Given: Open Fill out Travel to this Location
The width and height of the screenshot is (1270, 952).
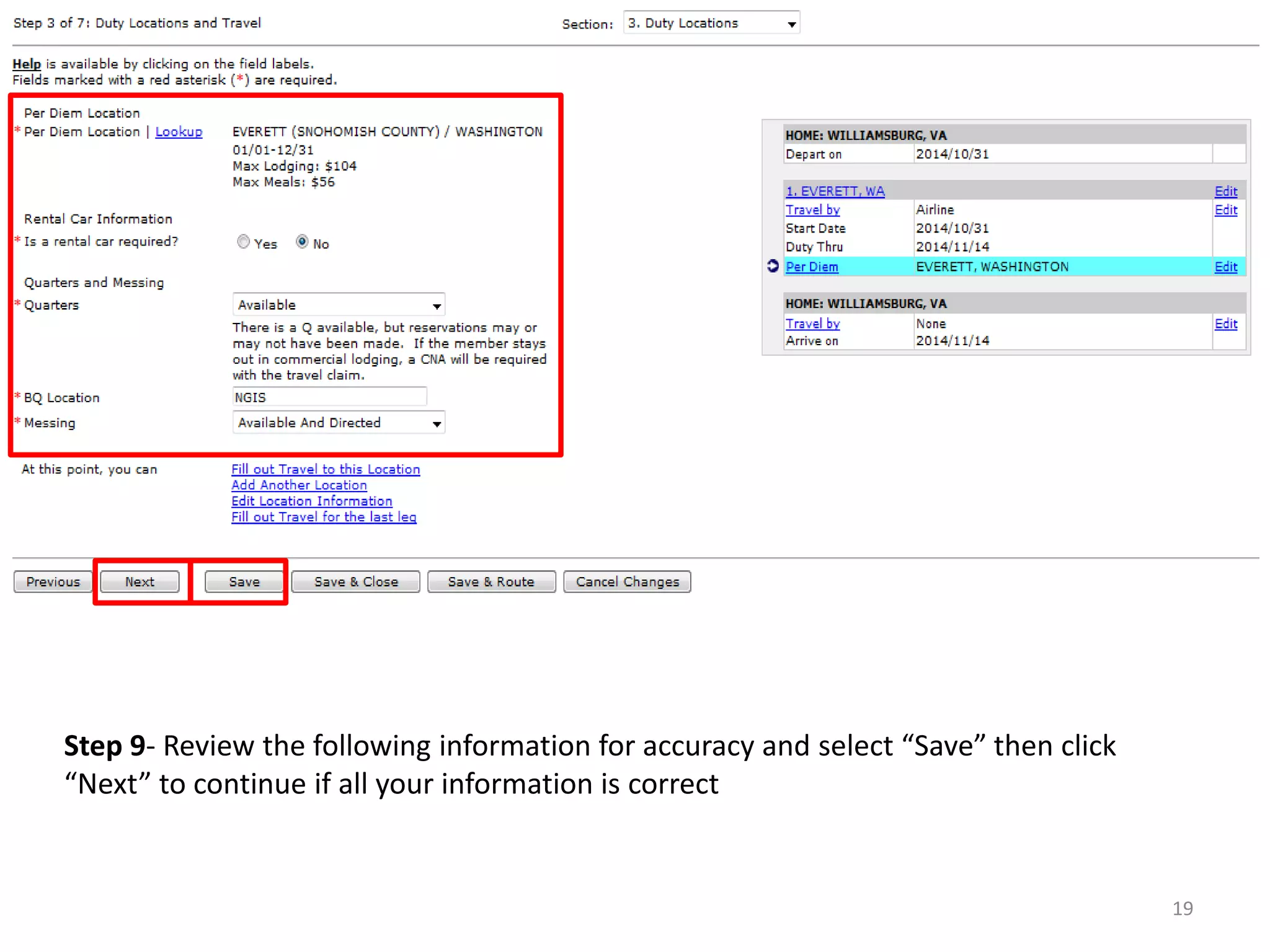Looking at the screenshot, I should tap(326, 470).
